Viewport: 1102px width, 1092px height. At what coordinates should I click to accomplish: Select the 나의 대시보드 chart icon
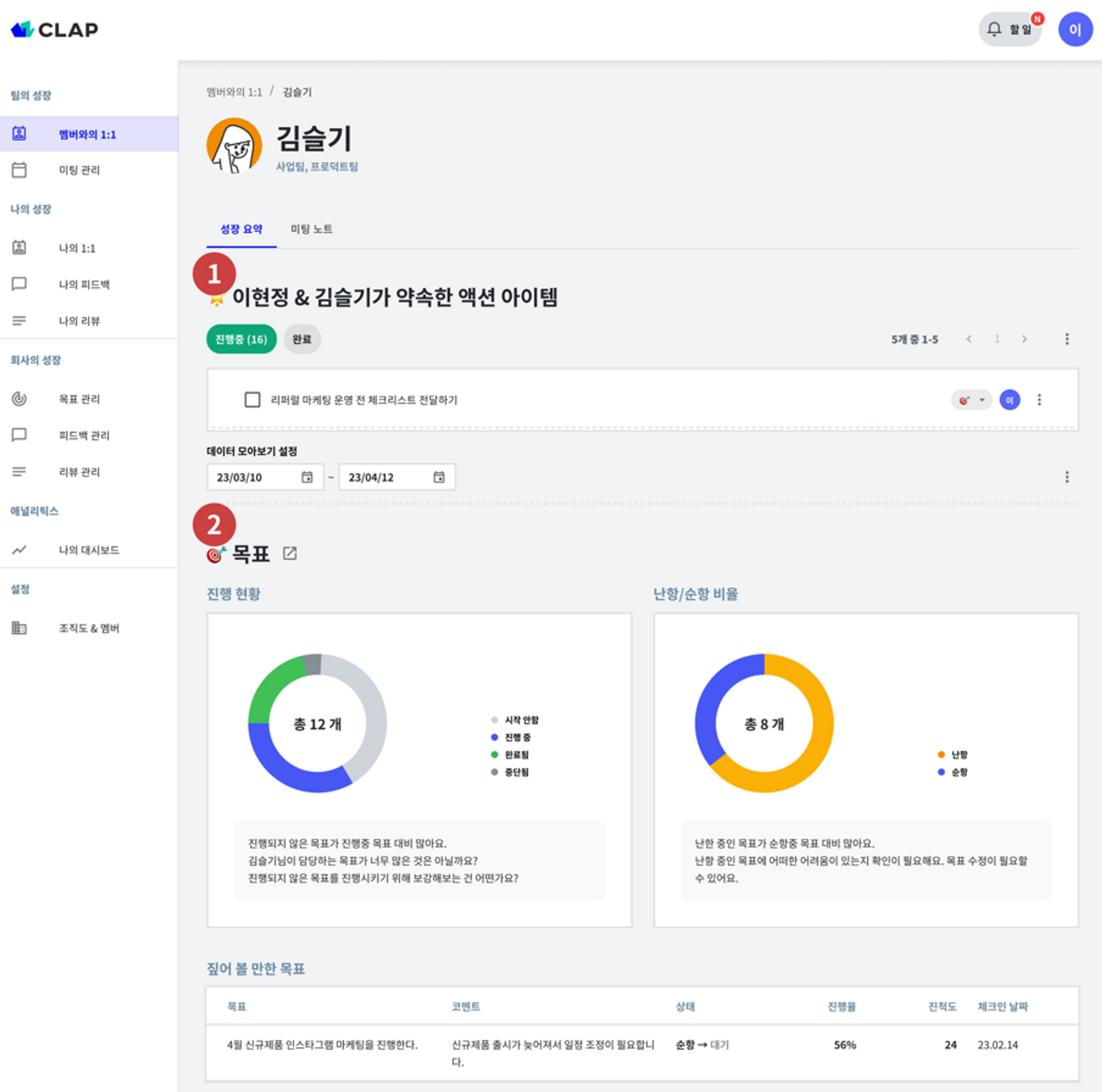tap(20, 550)
